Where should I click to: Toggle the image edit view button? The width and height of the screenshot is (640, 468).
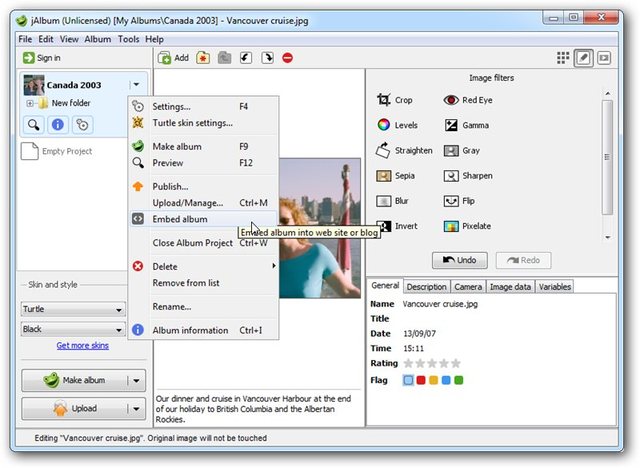tap(584, 58)
